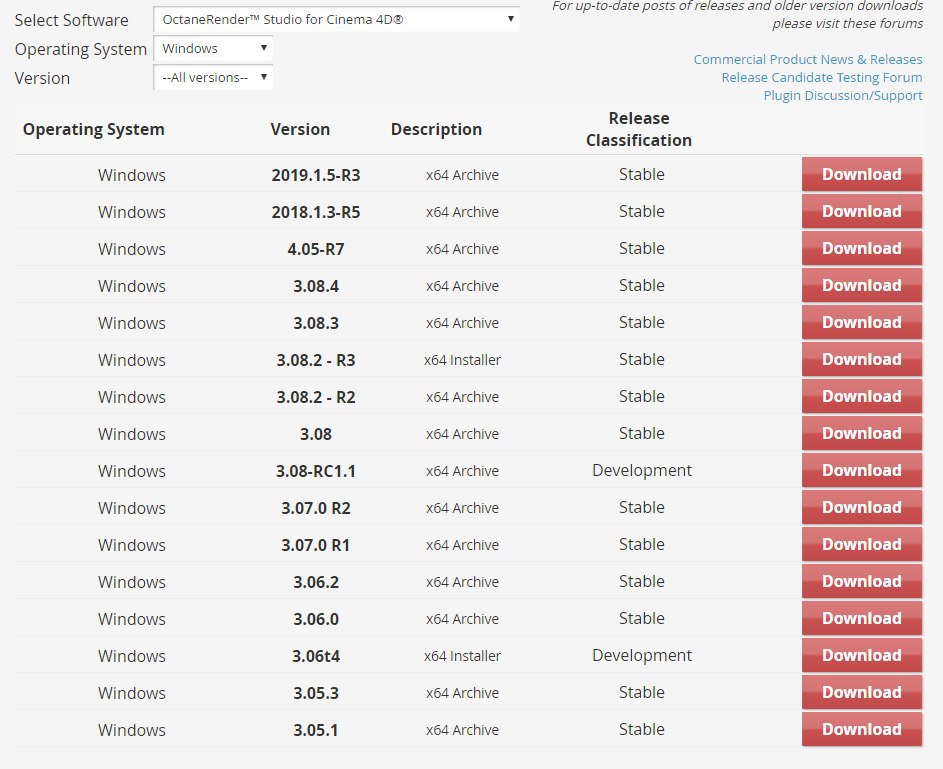Click Windows cell in 3.05.1 row
The height and width of the screenshot is (769, 943).
tap(132, 730)
